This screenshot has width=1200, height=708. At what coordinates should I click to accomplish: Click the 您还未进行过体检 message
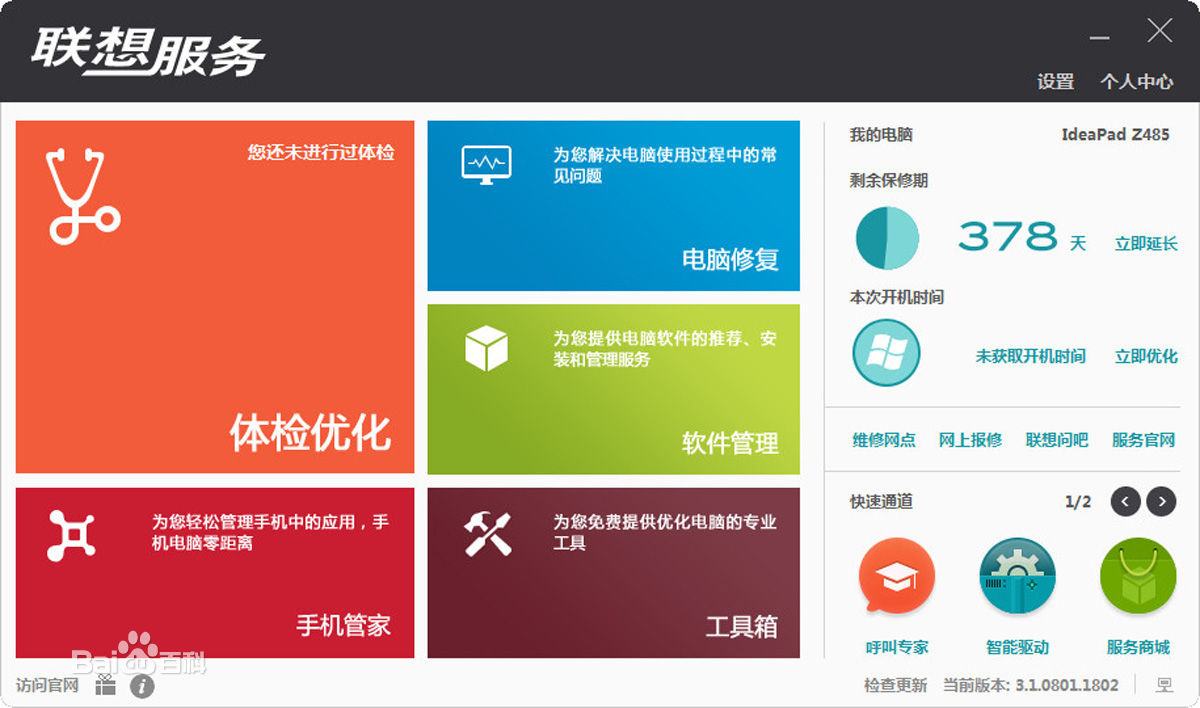pos(321,153)
